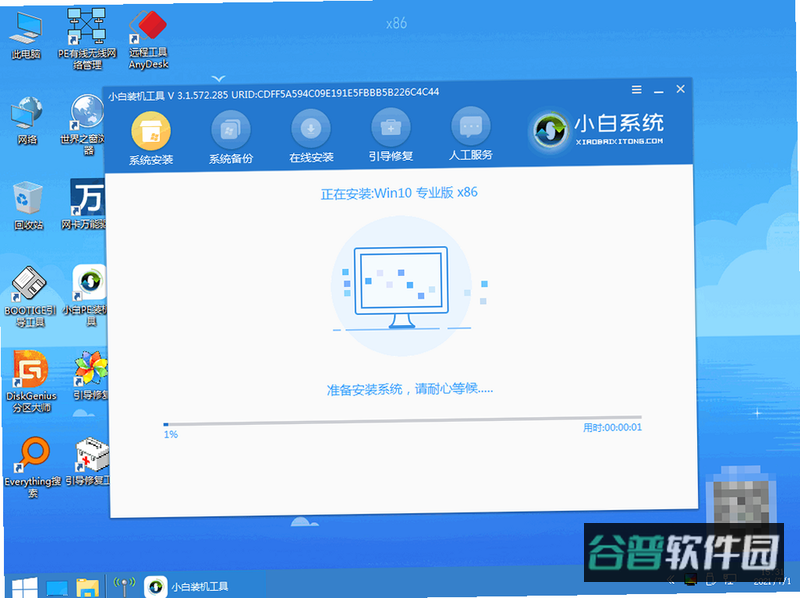Open the hamburger menu in title bar

(636, 90)
